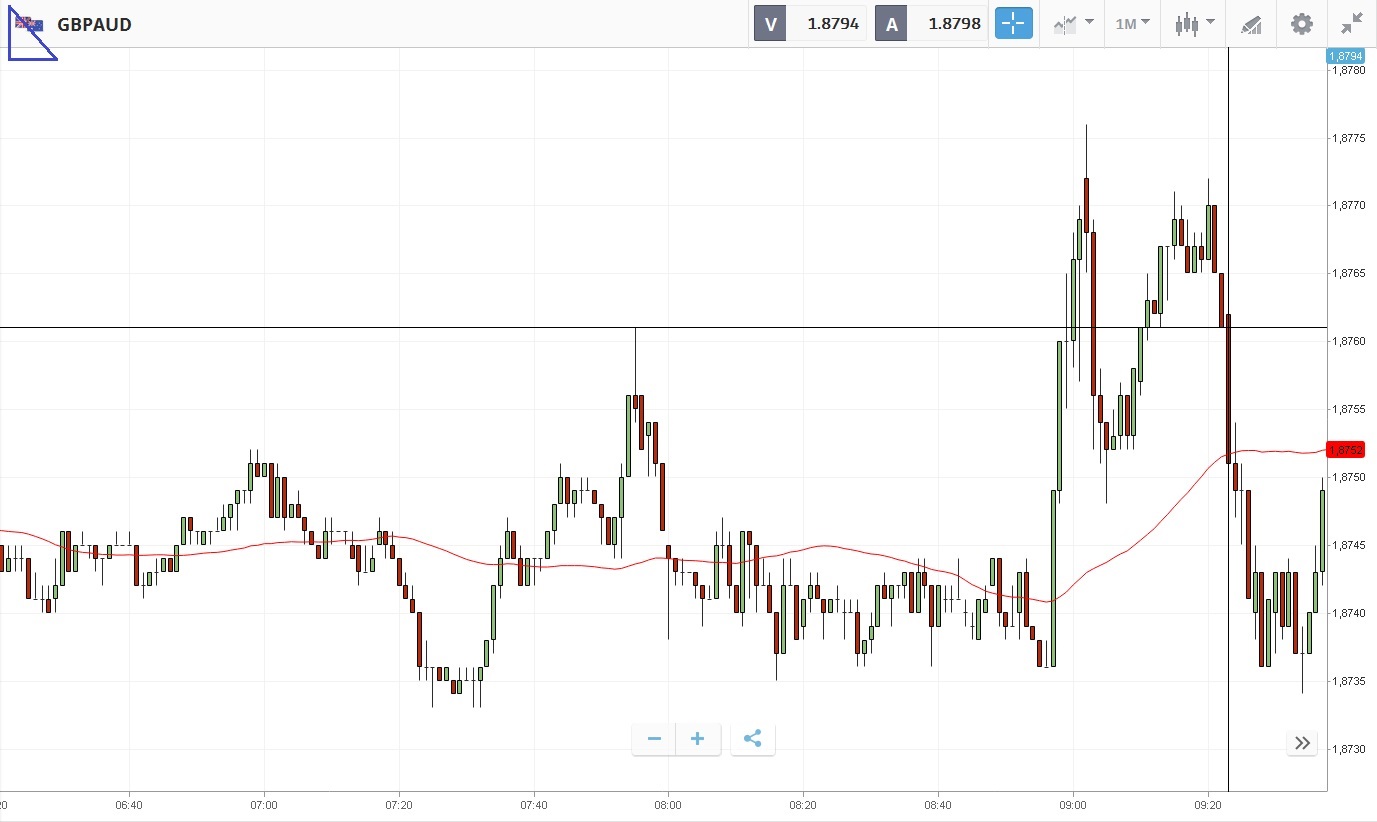Open chart settings gear
The width and height of the screenshot is (1377, 822).
[x=1301, y=24]
